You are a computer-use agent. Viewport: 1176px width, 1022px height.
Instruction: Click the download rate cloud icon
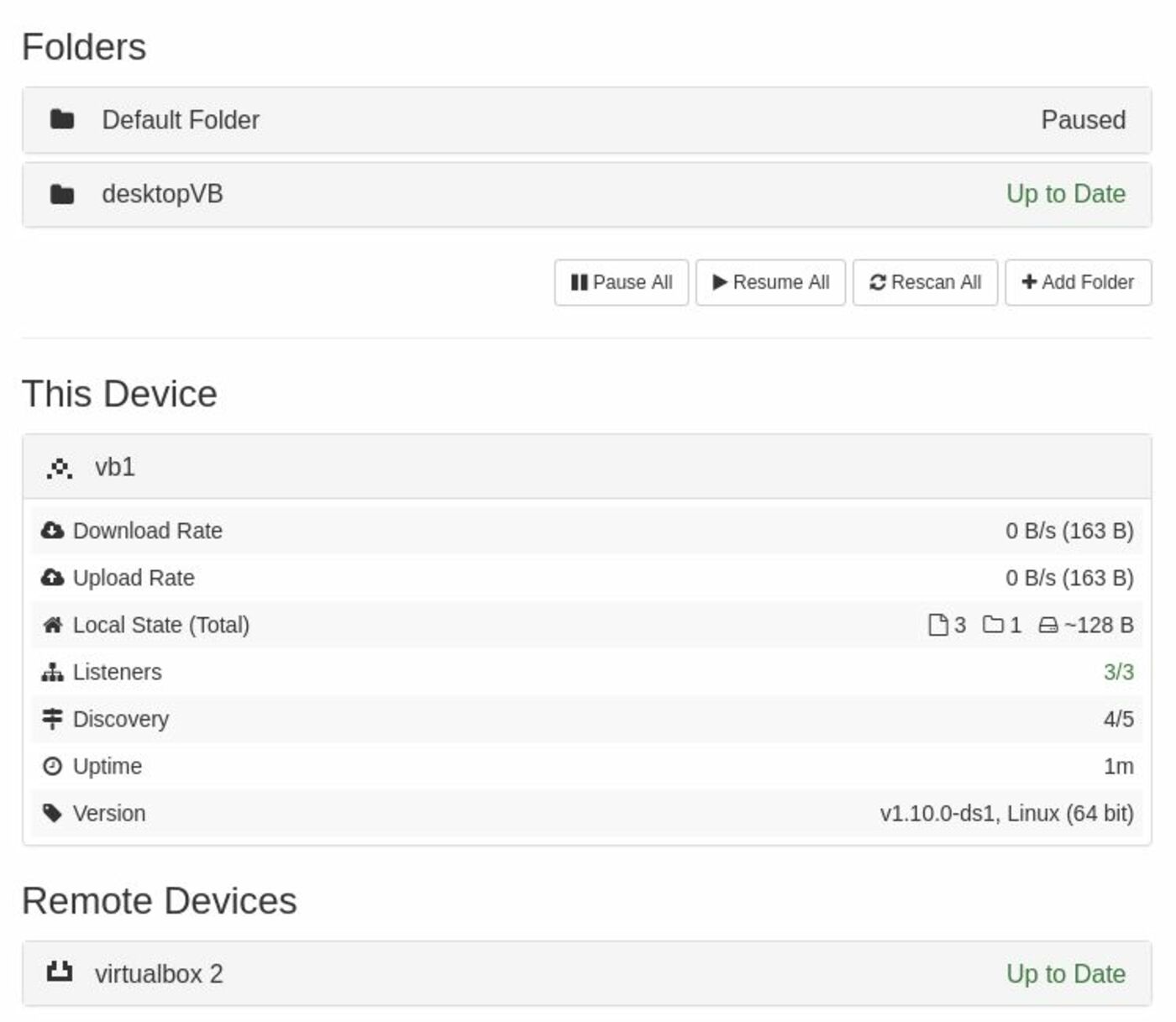[52, 530]
